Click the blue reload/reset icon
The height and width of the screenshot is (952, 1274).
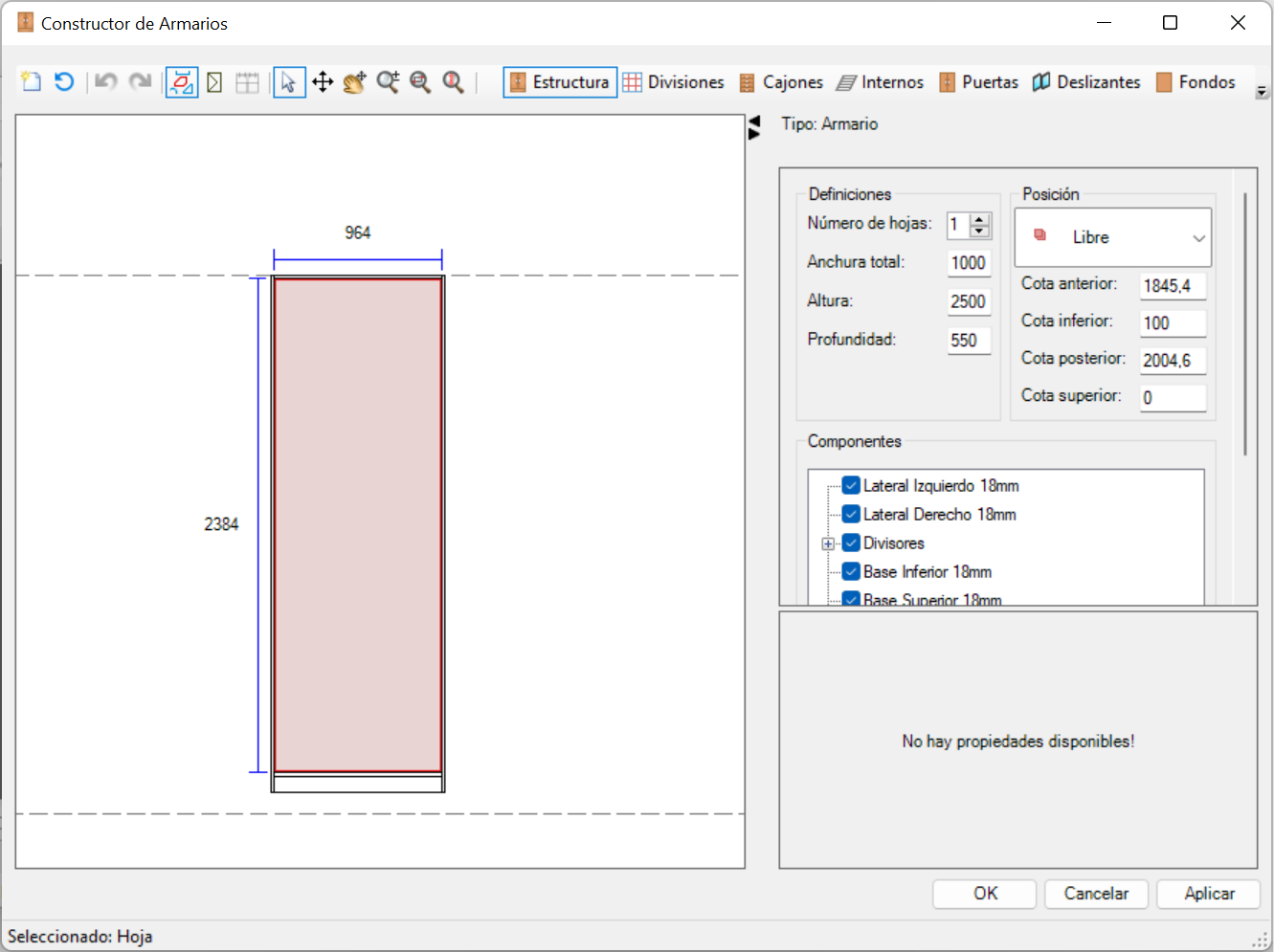[x=64, y=82]
